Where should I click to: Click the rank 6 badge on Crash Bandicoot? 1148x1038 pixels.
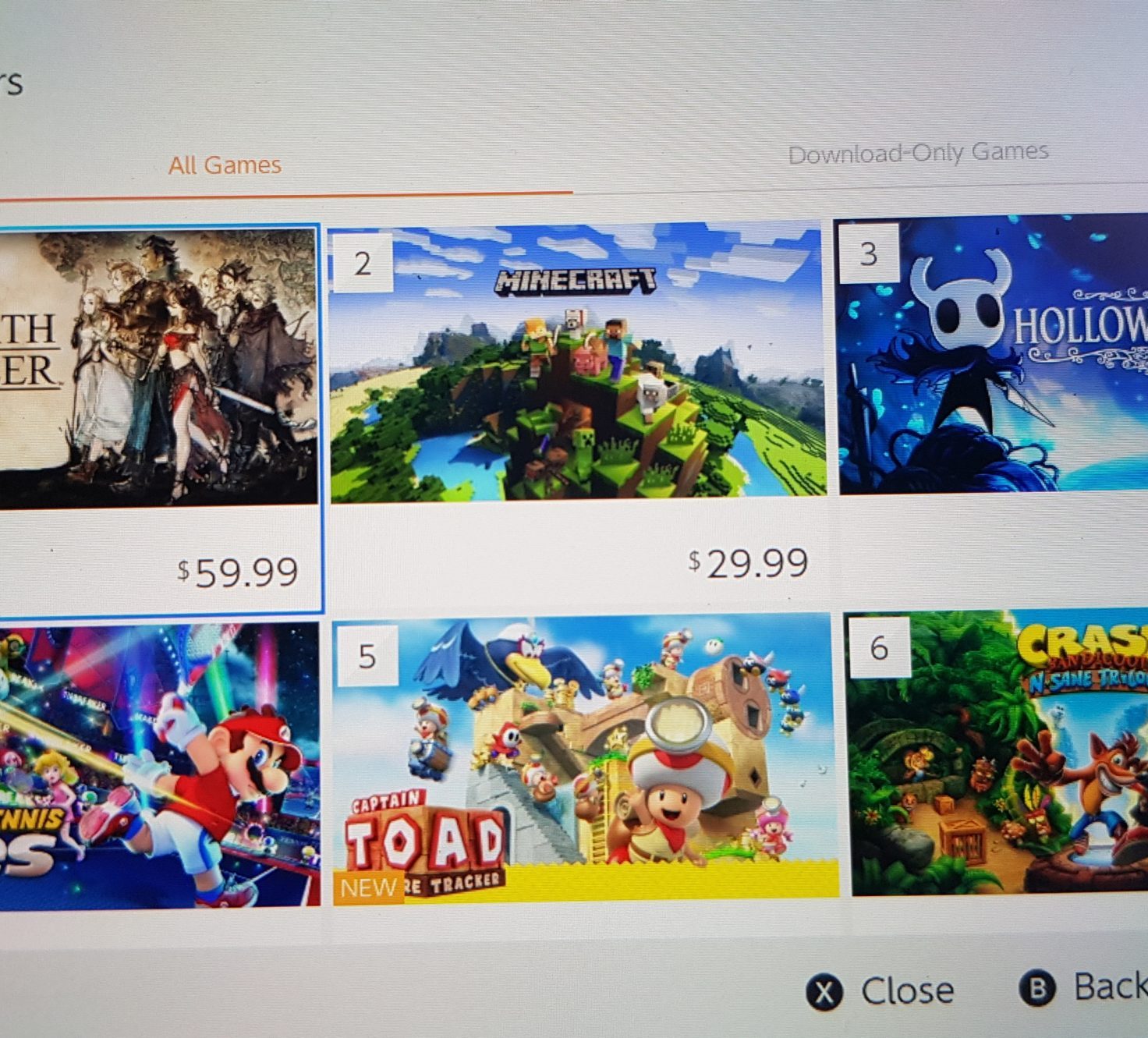[879, 647]
